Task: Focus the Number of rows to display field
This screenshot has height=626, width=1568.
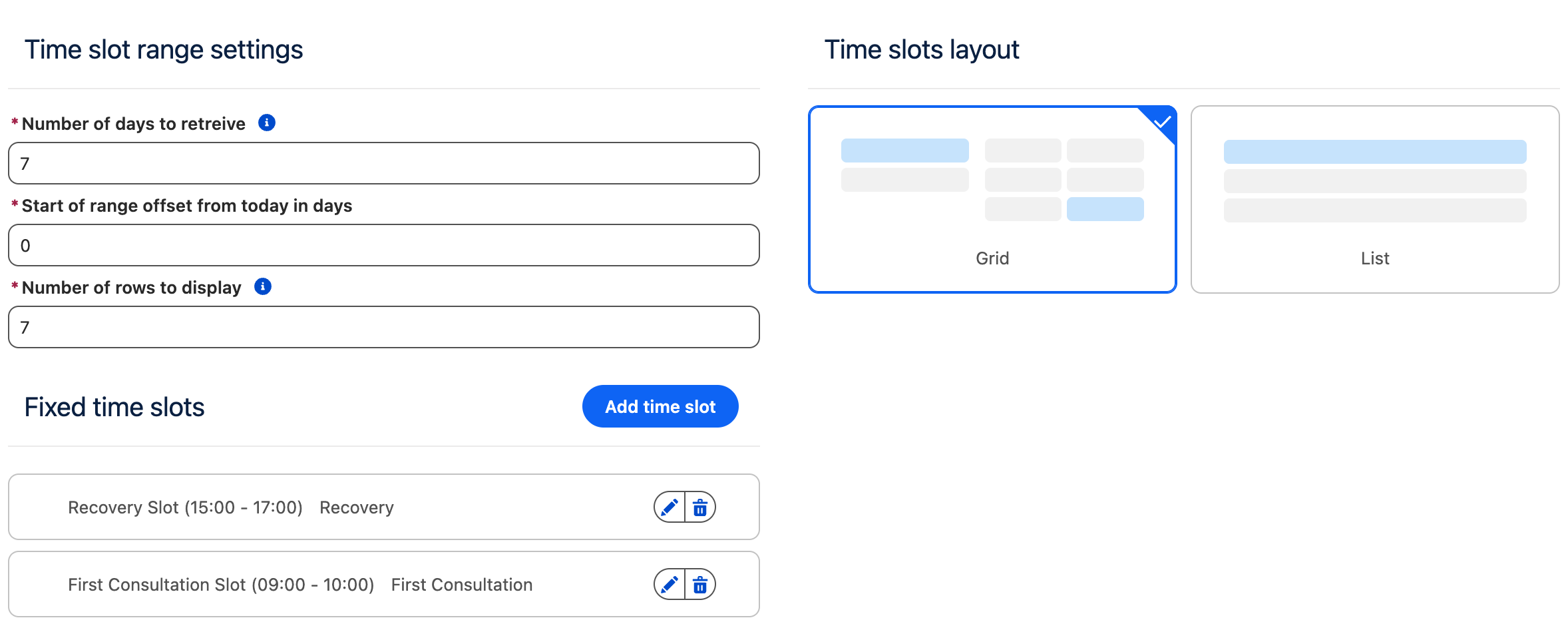Action: (383, 327)
